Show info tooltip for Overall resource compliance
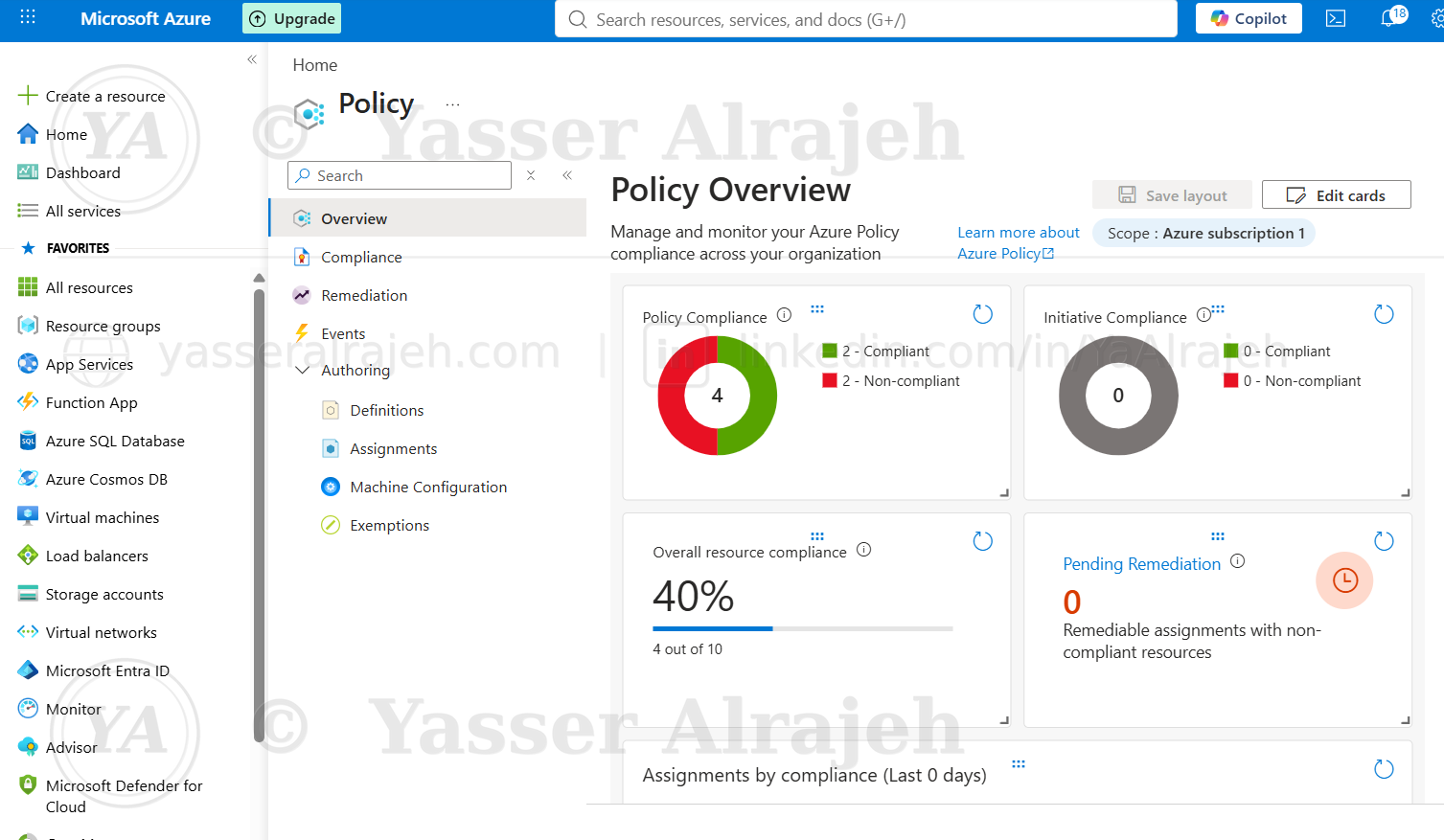 point(863,550)
